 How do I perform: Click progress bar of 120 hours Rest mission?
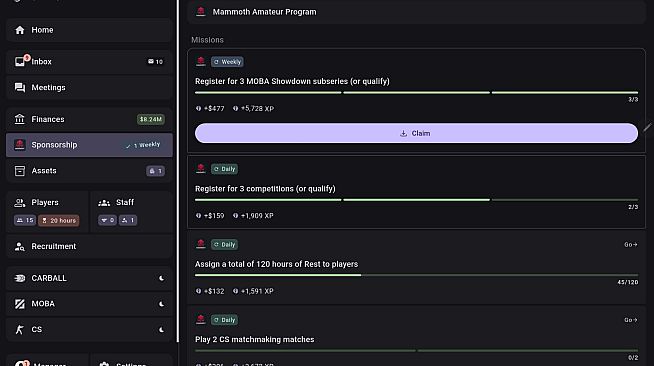(416, 275)
